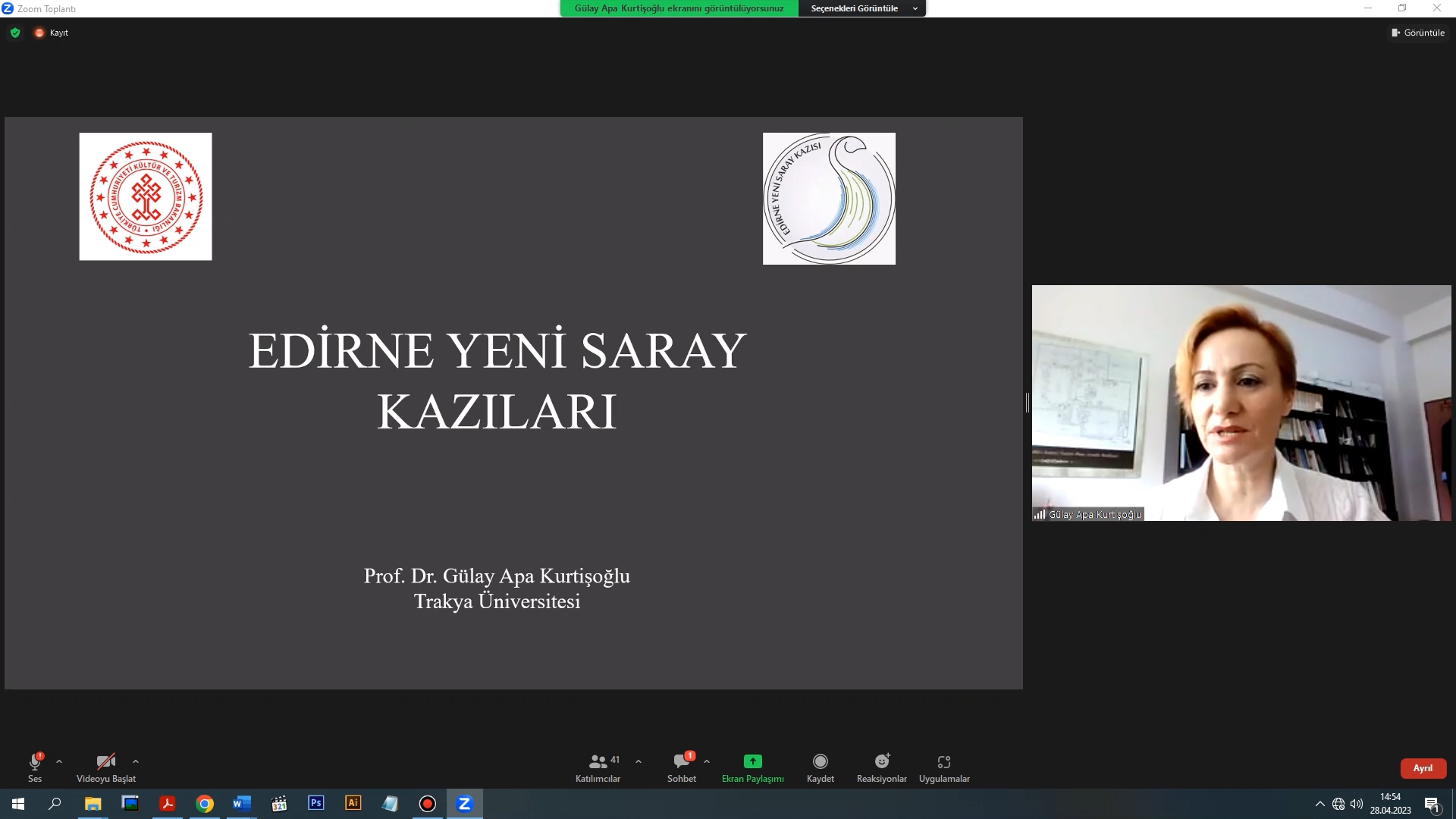Open the Windows notification center
This screenshot has height=819, width=1456.
tap(1432, 804)
